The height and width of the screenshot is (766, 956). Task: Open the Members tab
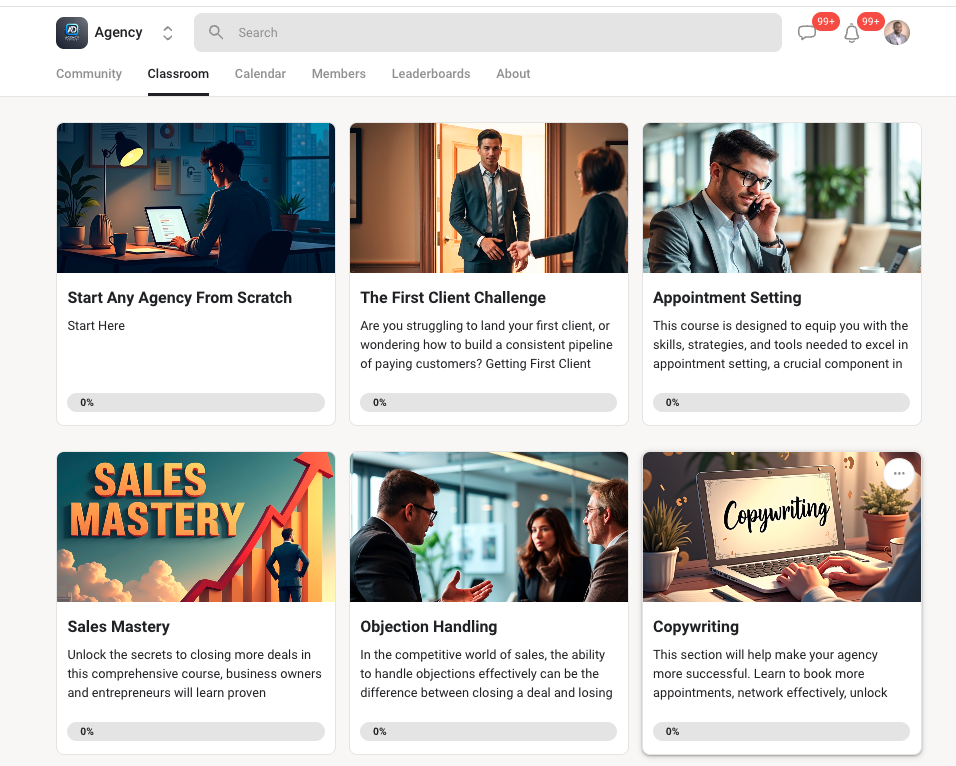(338, 74)
